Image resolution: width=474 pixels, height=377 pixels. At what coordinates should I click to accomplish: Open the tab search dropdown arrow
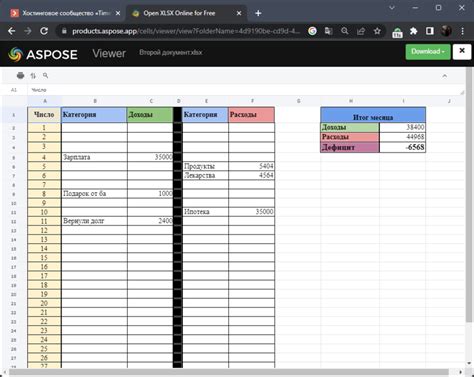[392, 8]
